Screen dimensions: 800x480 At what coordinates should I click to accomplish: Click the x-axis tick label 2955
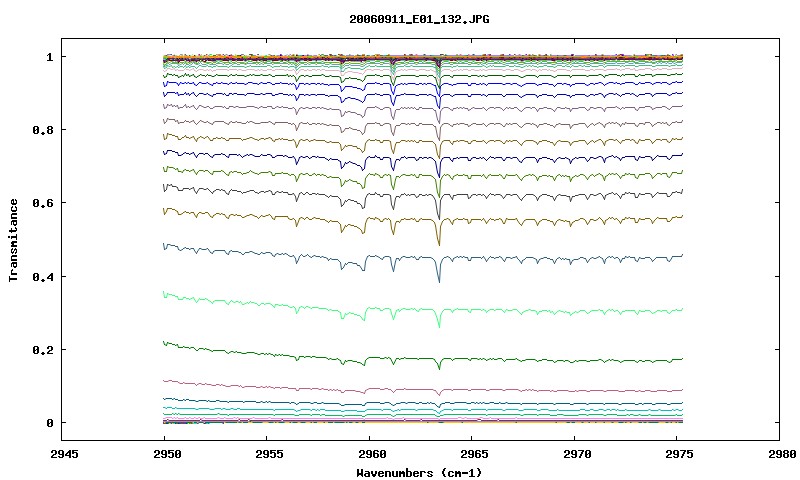click(x=269, y=454)
